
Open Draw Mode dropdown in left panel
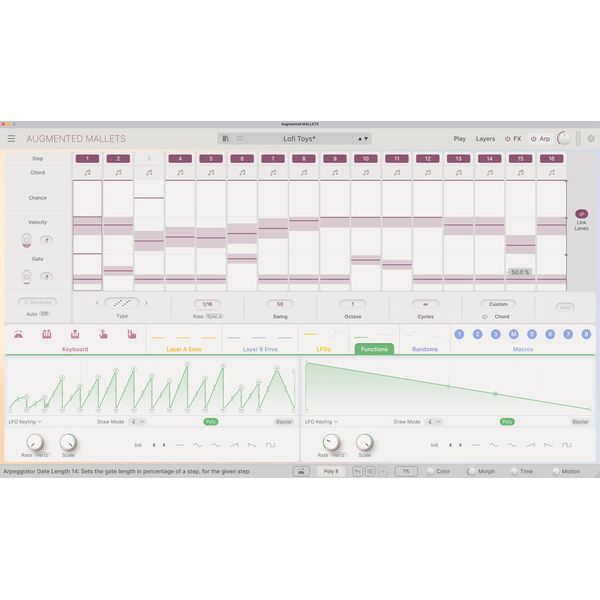point(137,422)
